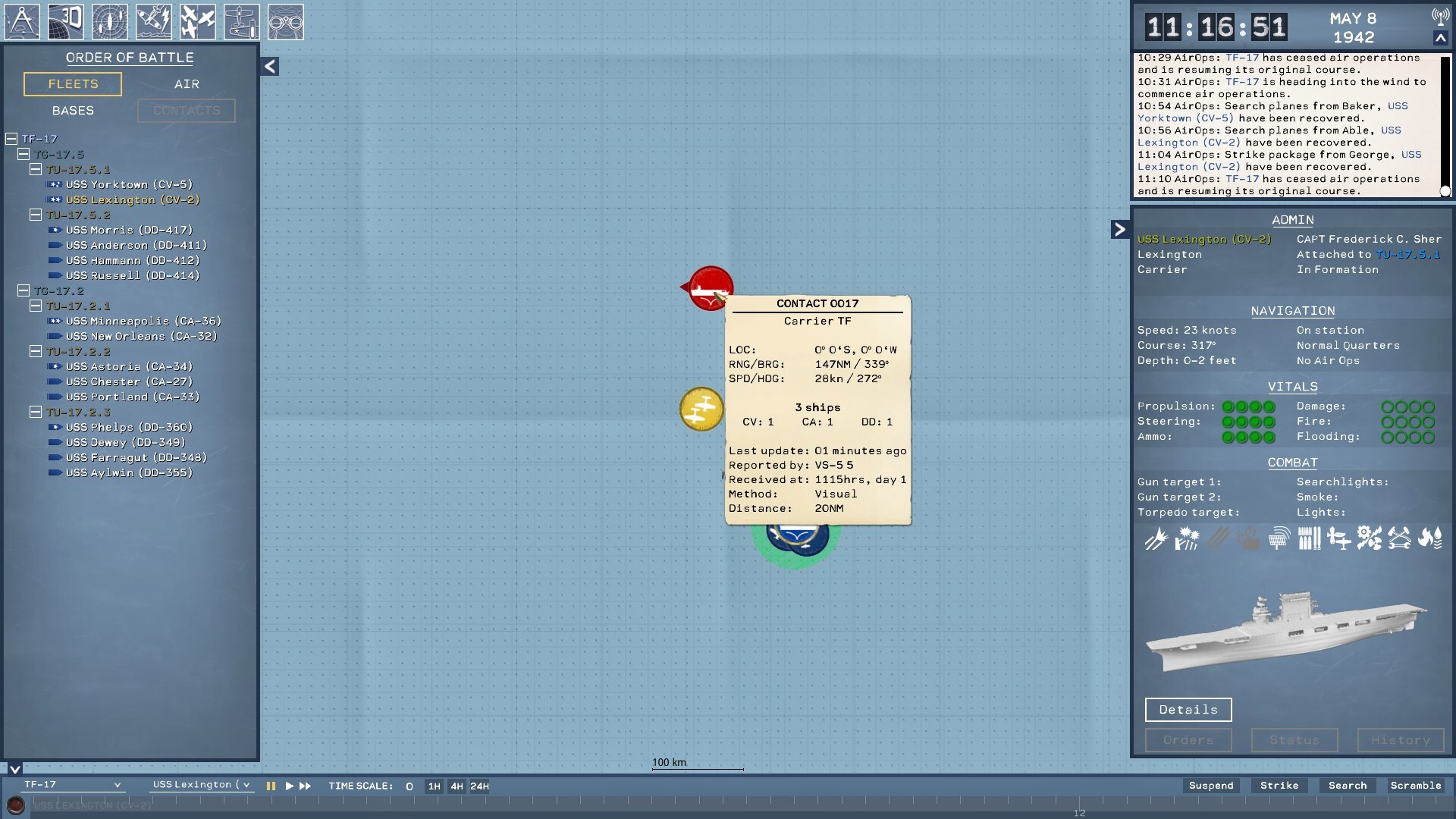Collapse the message log with up arrow
The height and width of the screenshot is (819, 1456).
click(x=1441, y=38)
